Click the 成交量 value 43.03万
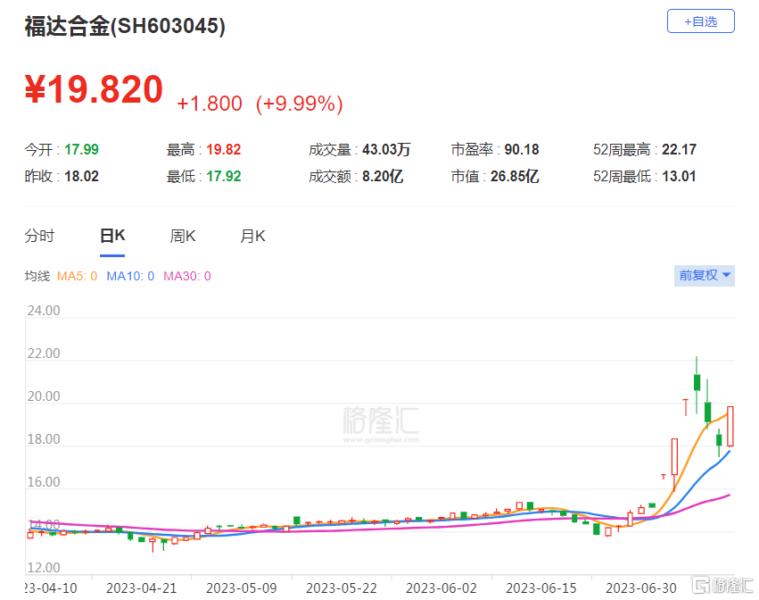759x600 pixels. (386, 150)
